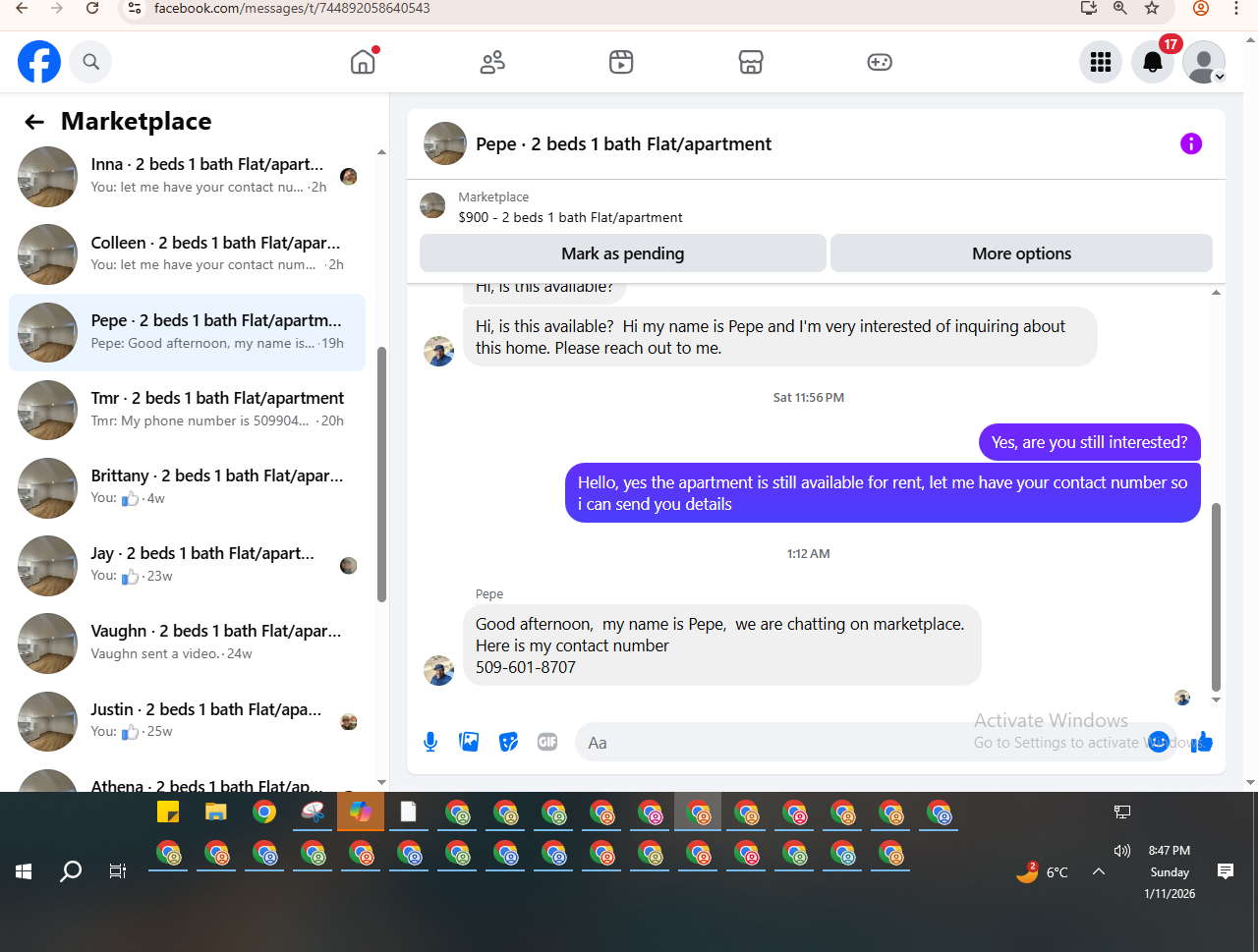The image size is (1258, 952).
Task: Open the Marketplace storefront icon
Action: click(x=751, y=62)
